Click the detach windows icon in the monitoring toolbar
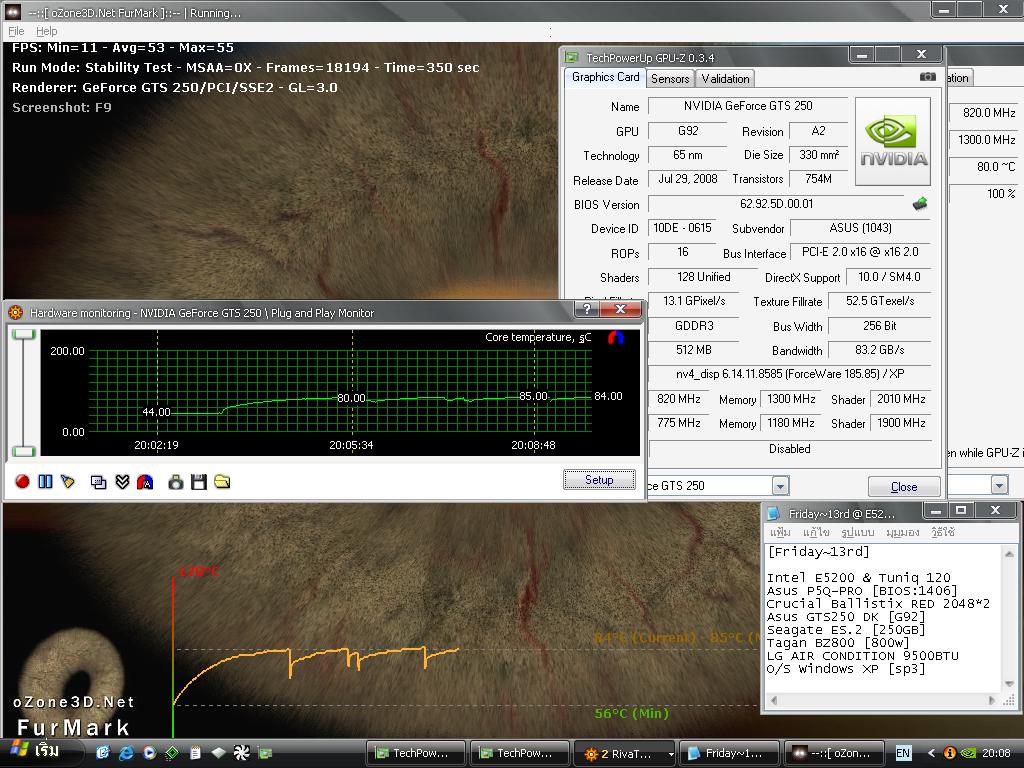This screenshot has width=1024, height=768. (99, 482)
